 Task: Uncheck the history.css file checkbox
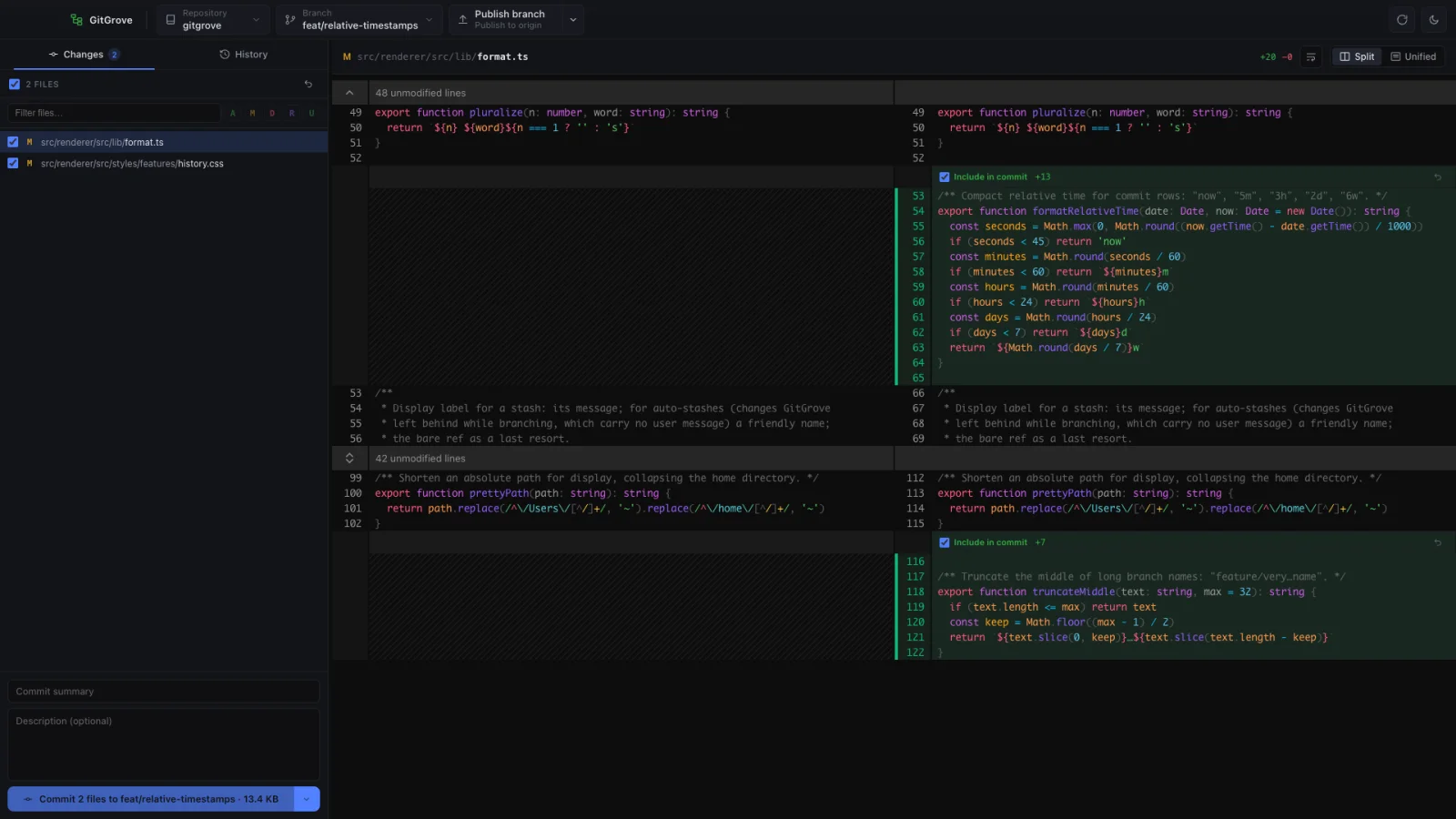13,164
